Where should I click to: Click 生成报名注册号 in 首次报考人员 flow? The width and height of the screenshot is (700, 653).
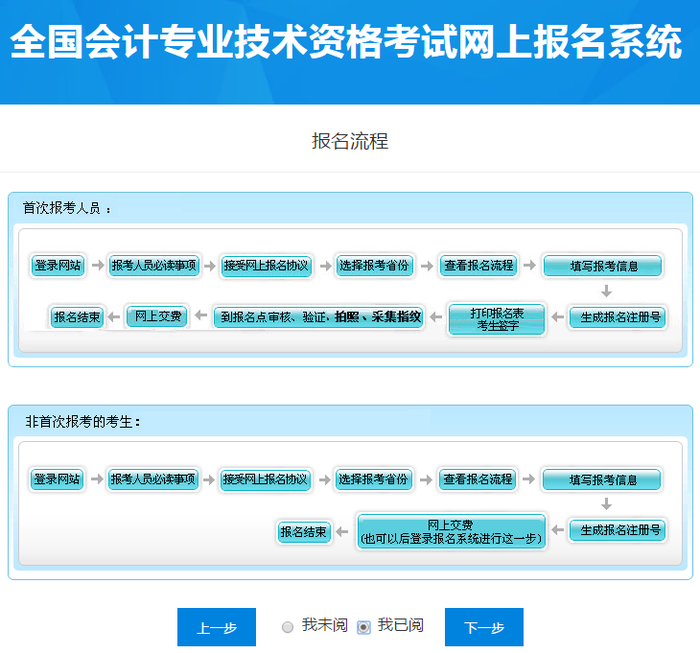coord(616,318)
